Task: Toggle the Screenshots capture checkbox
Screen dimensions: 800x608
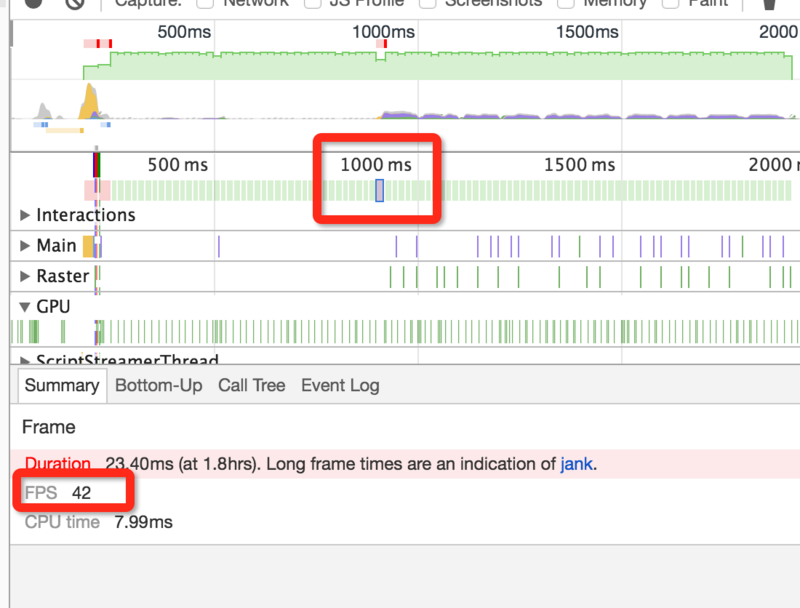Action: (x=426, y=3)
